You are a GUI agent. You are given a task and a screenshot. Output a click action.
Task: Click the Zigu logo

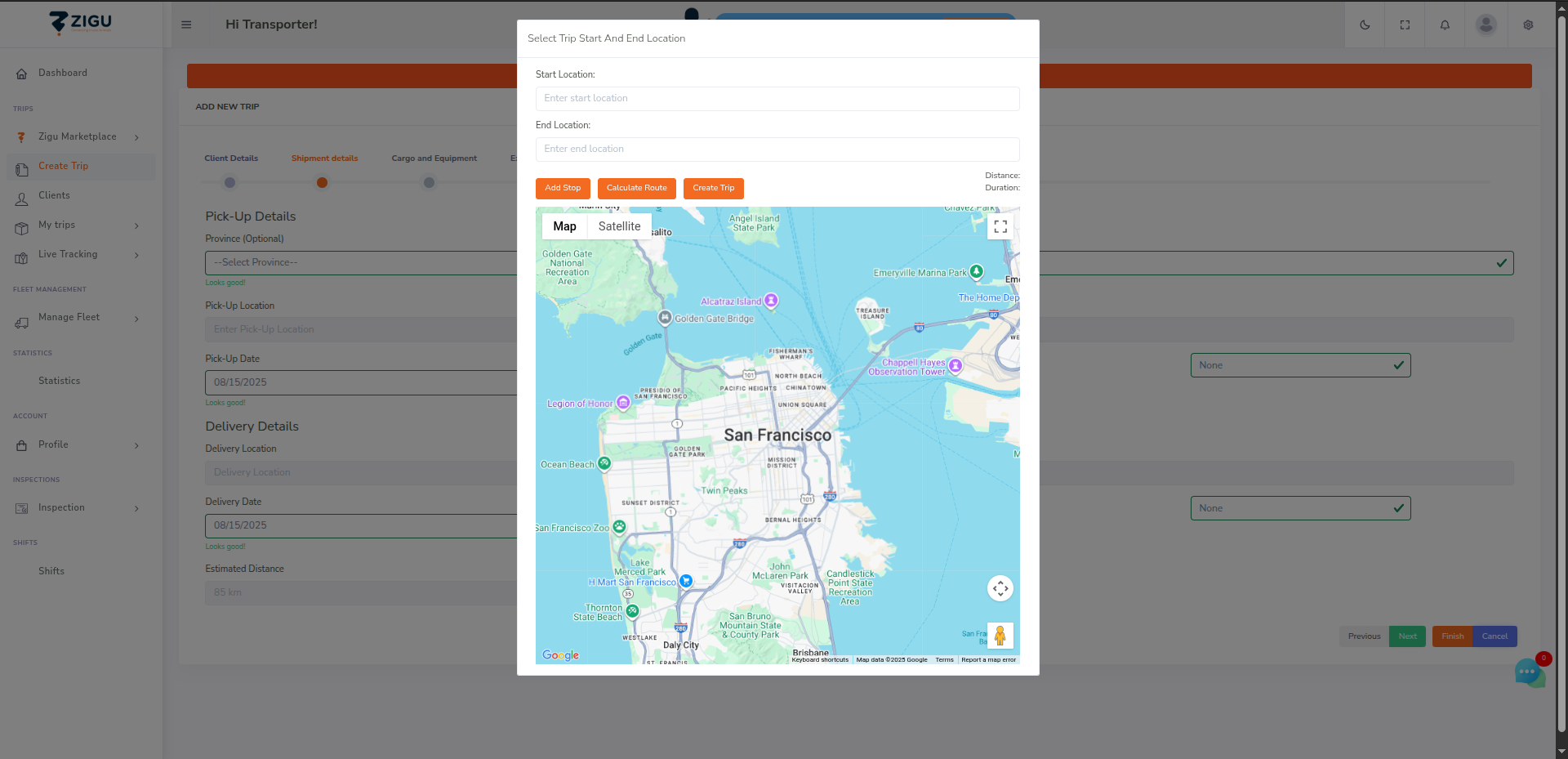[x=80, y=22]
